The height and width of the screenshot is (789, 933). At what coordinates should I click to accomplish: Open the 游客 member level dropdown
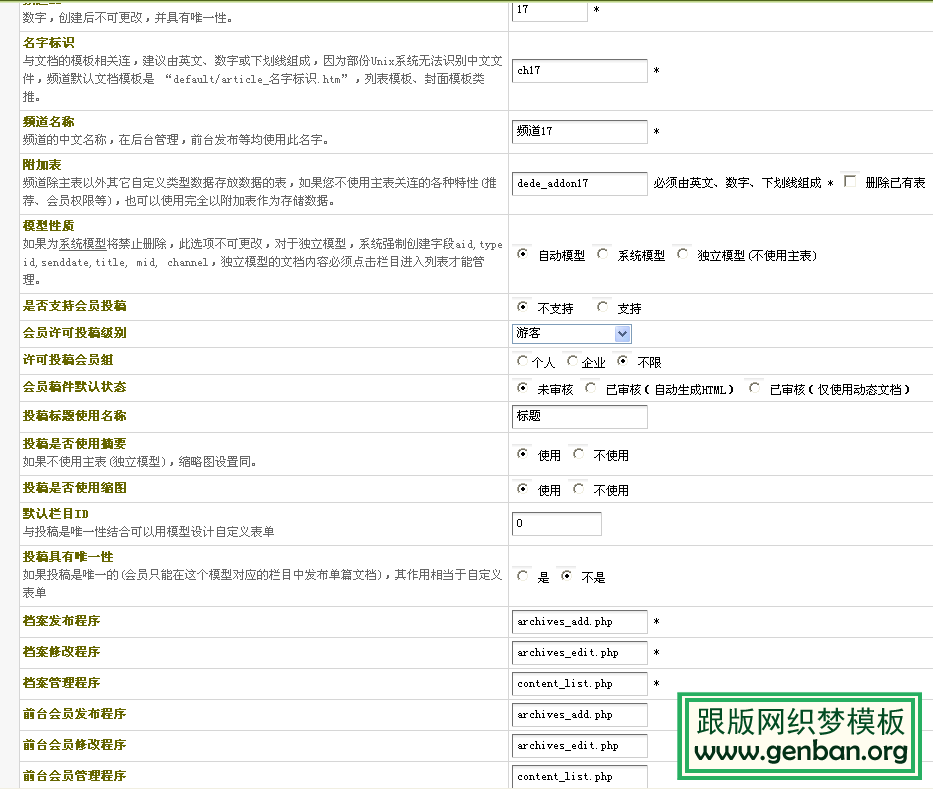click(571, 333)
